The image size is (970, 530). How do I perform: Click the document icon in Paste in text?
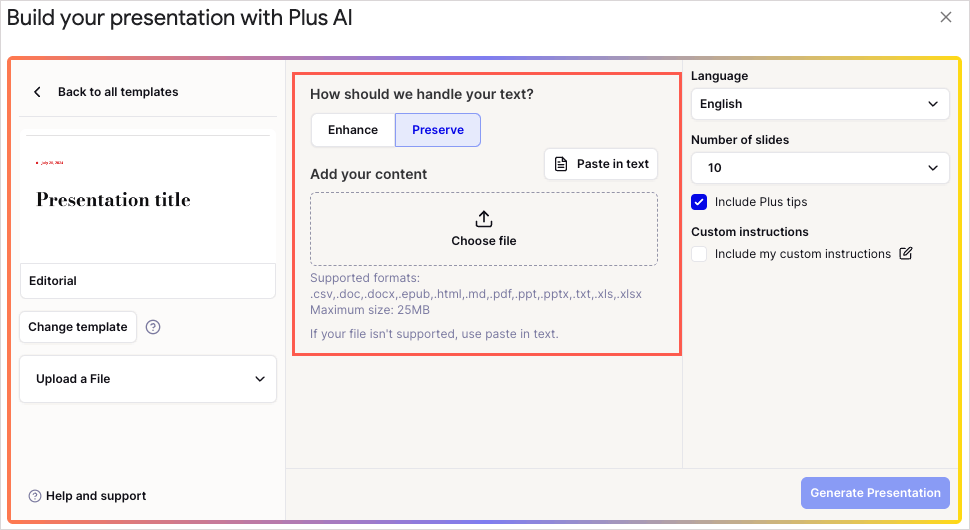pyautogui.click(x=560, y=164)
